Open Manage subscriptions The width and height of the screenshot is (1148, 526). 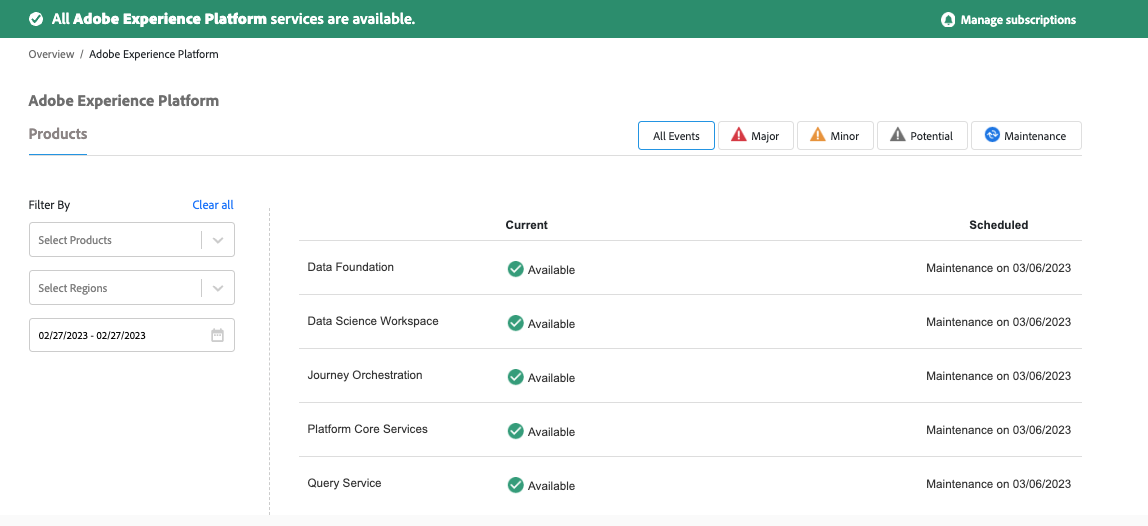[1018, 20]
